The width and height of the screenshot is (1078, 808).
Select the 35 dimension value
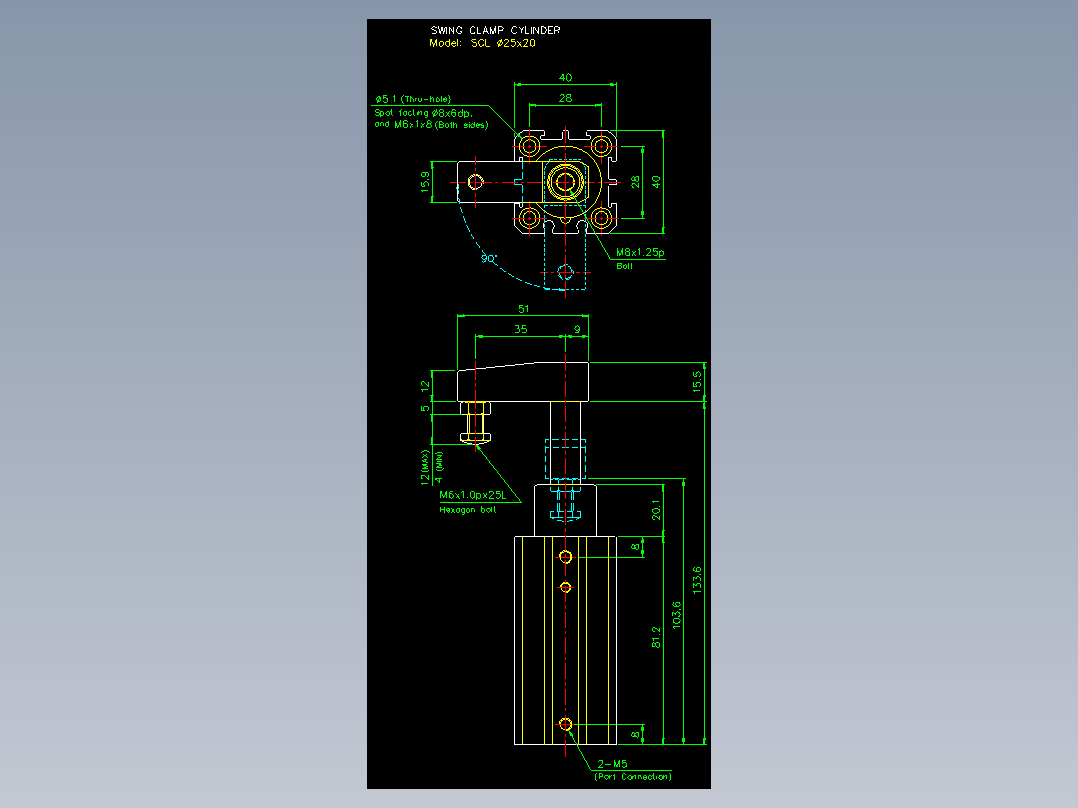click(520, 329)
